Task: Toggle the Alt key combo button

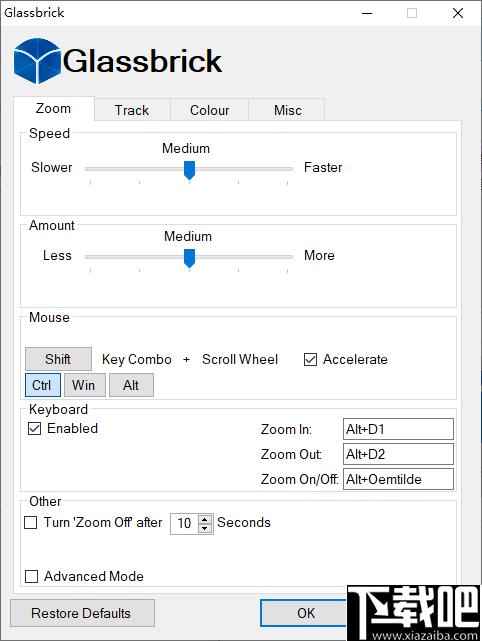Action: [131, 385]
